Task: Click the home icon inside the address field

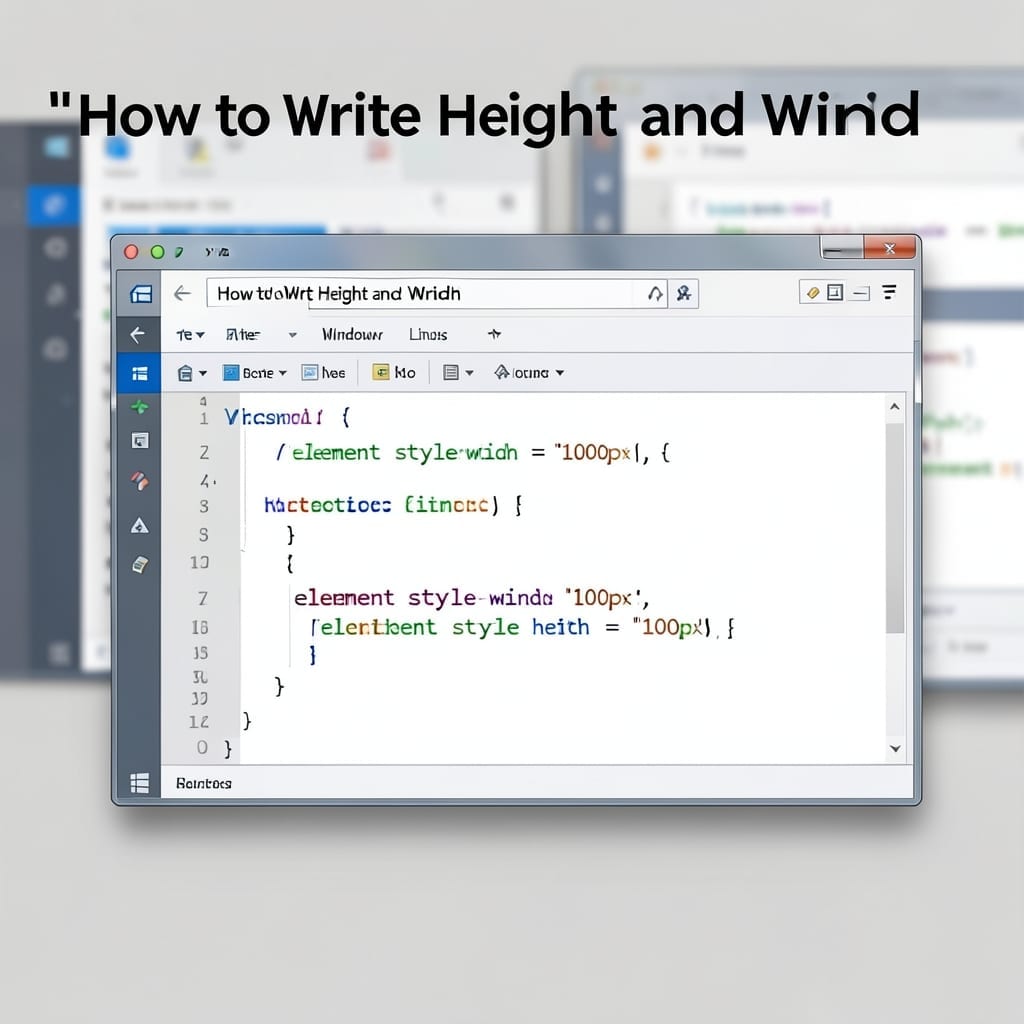Action: tap(655, 294)
